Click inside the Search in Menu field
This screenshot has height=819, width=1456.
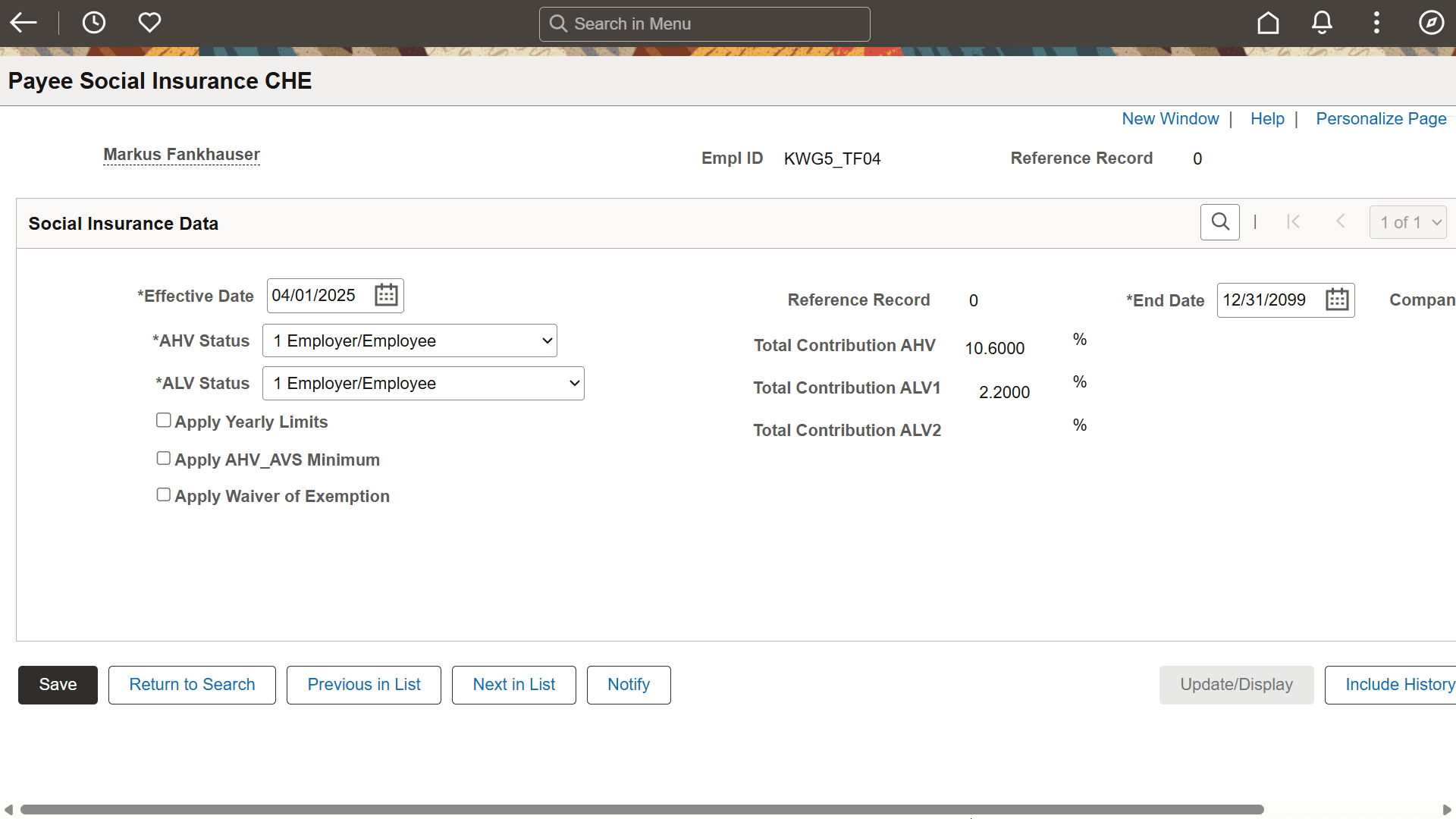coord(704,24)
